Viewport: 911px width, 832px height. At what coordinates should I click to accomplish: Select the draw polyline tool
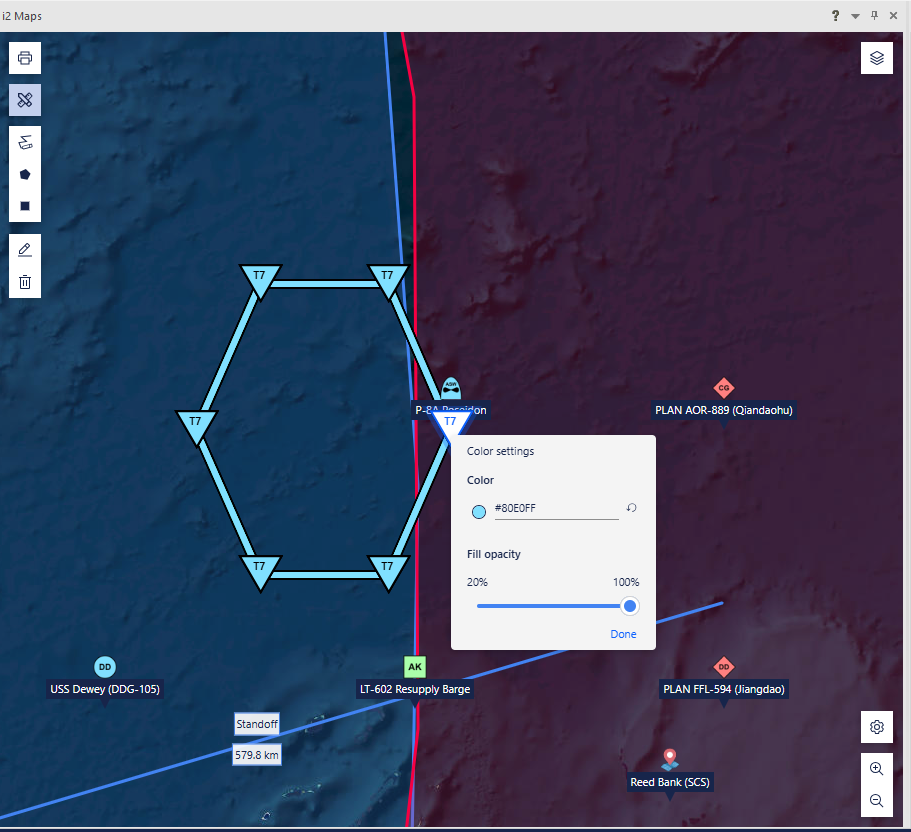[x=25, y=142]
